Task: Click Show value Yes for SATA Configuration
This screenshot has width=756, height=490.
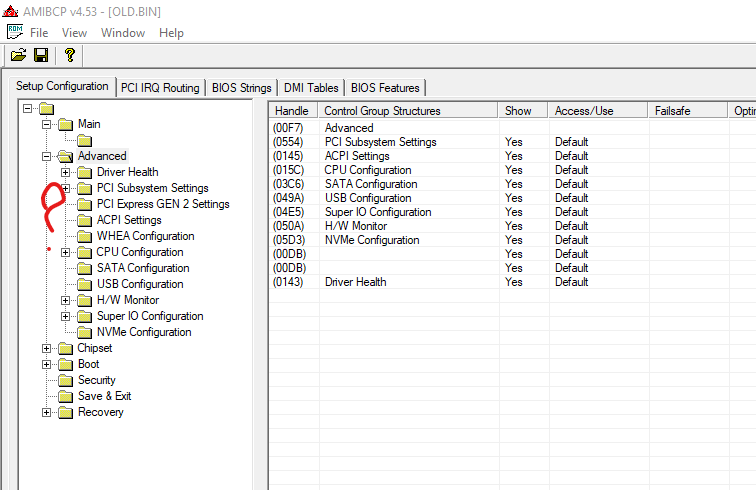Action: click(513, 184)
